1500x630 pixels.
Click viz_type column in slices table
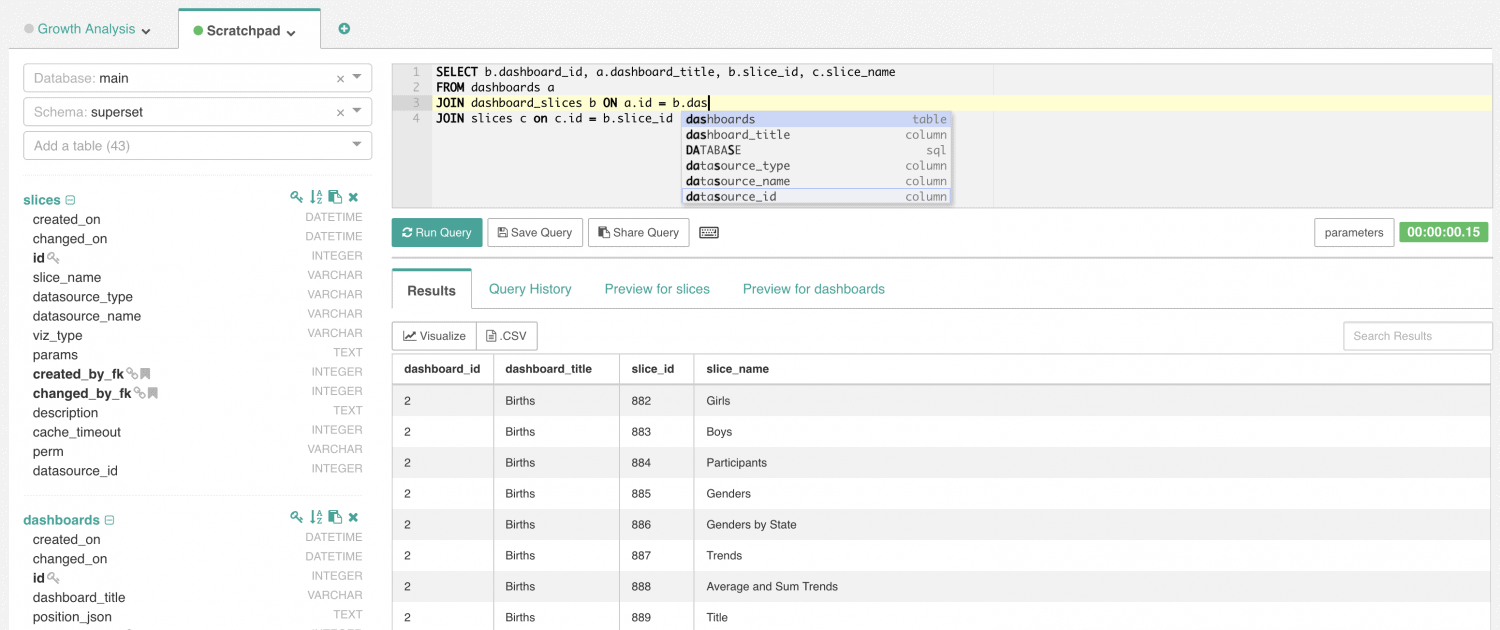[58, 335]
